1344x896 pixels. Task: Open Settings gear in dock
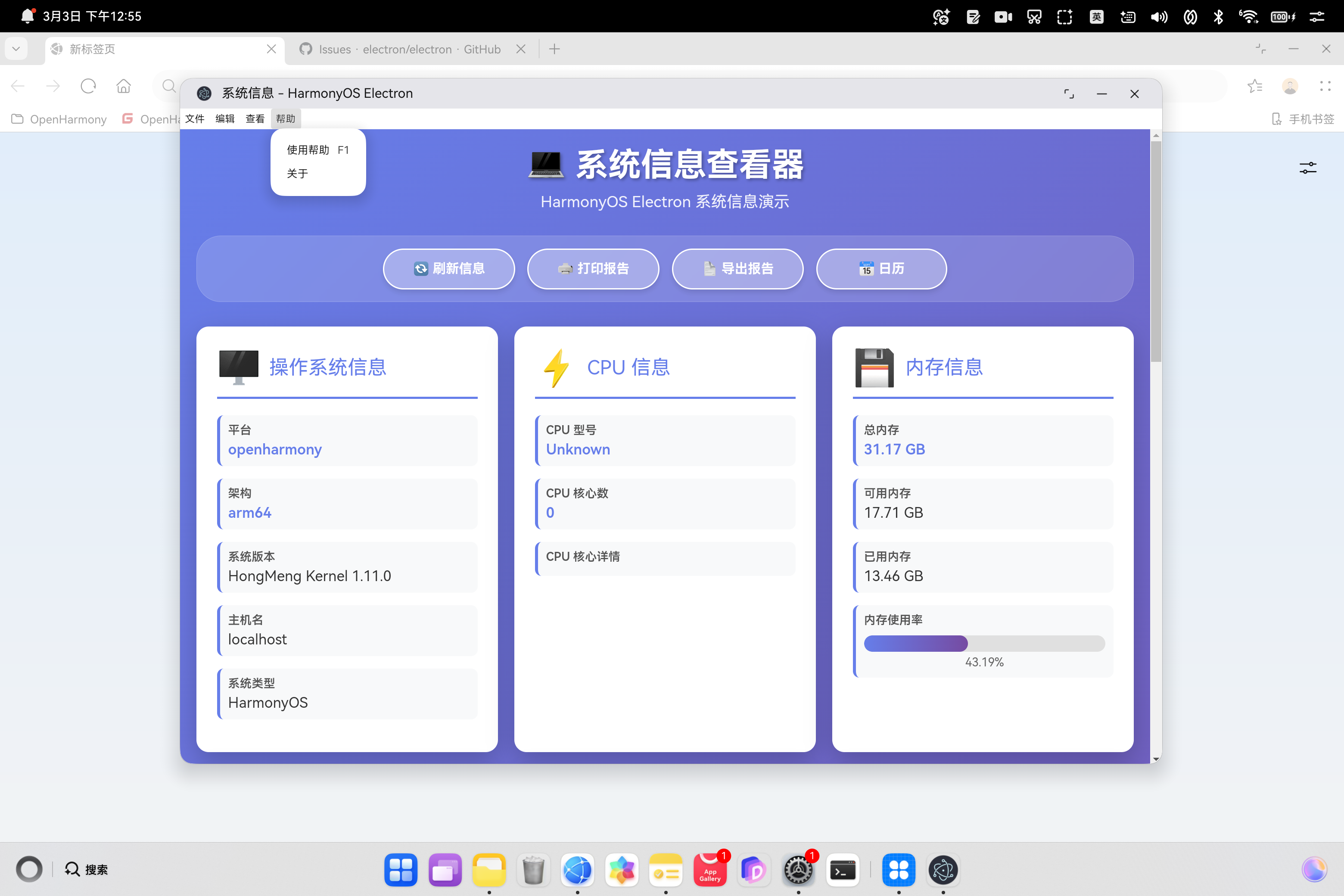coord(798,870)
